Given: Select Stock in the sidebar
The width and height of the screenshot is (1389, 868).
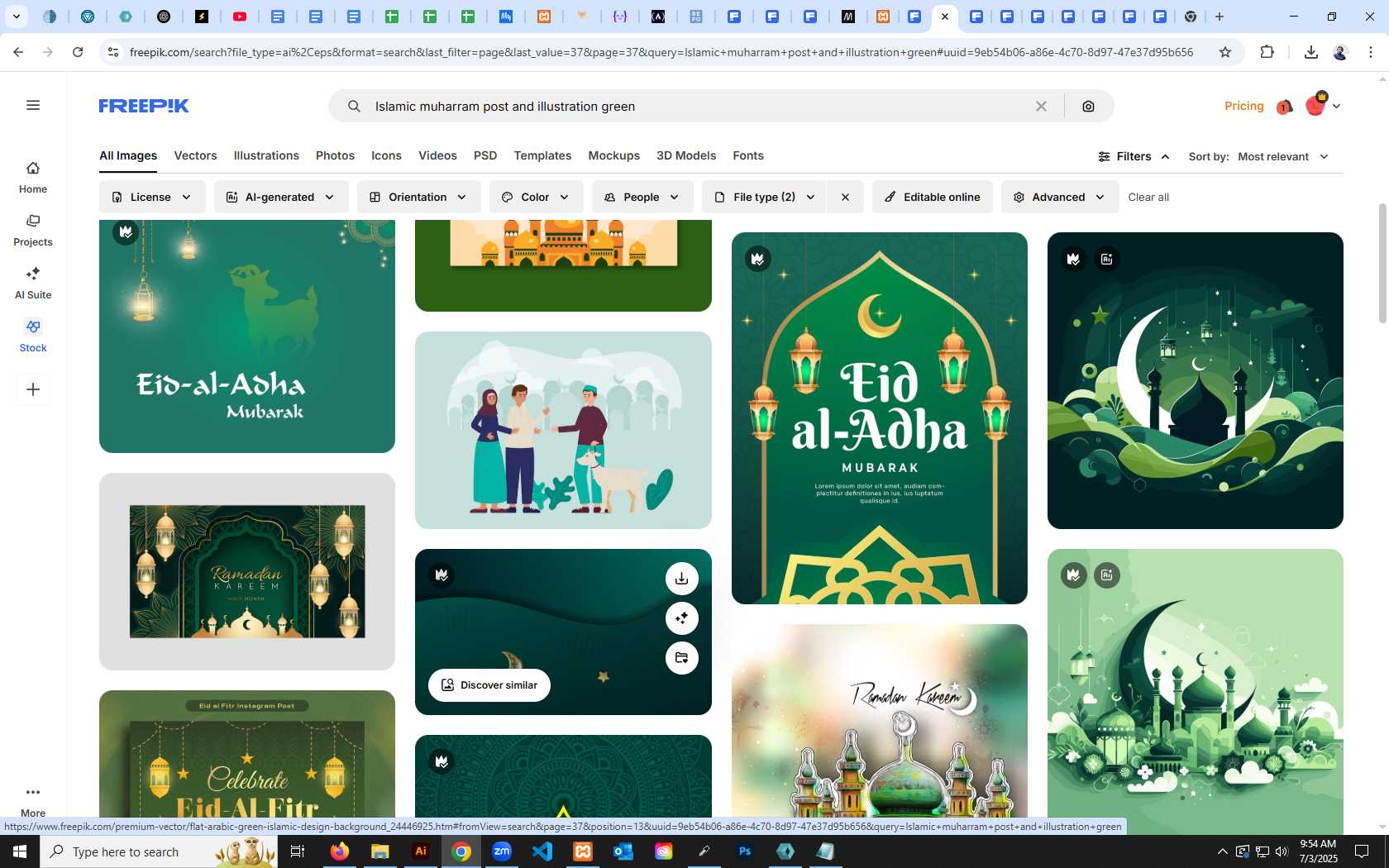Looking at the screenshot, I should 33,336.
